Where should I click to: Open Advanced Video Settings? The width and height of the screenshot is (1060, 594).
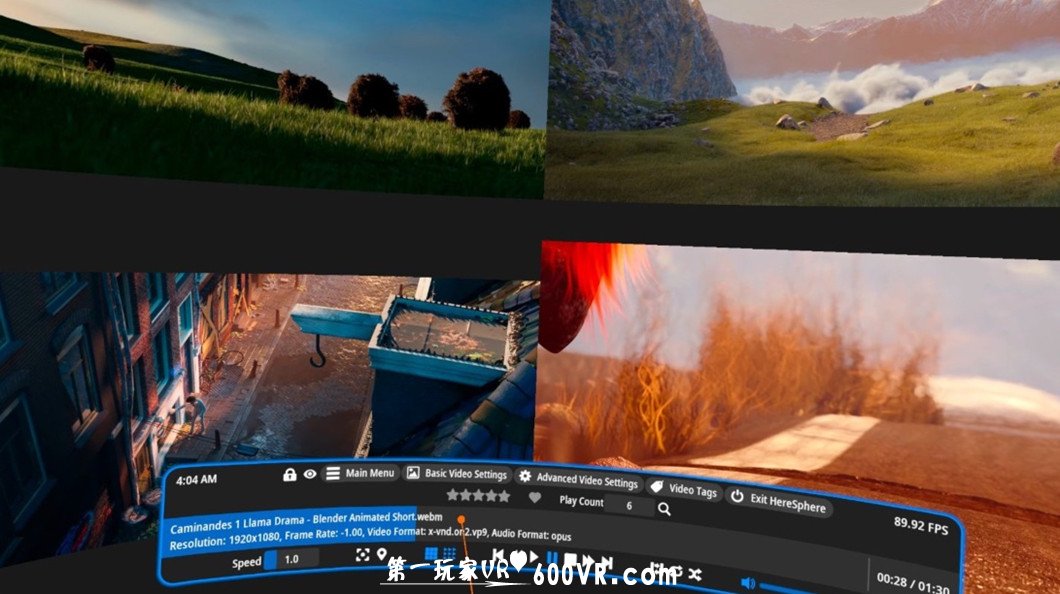tap(579, 479)
